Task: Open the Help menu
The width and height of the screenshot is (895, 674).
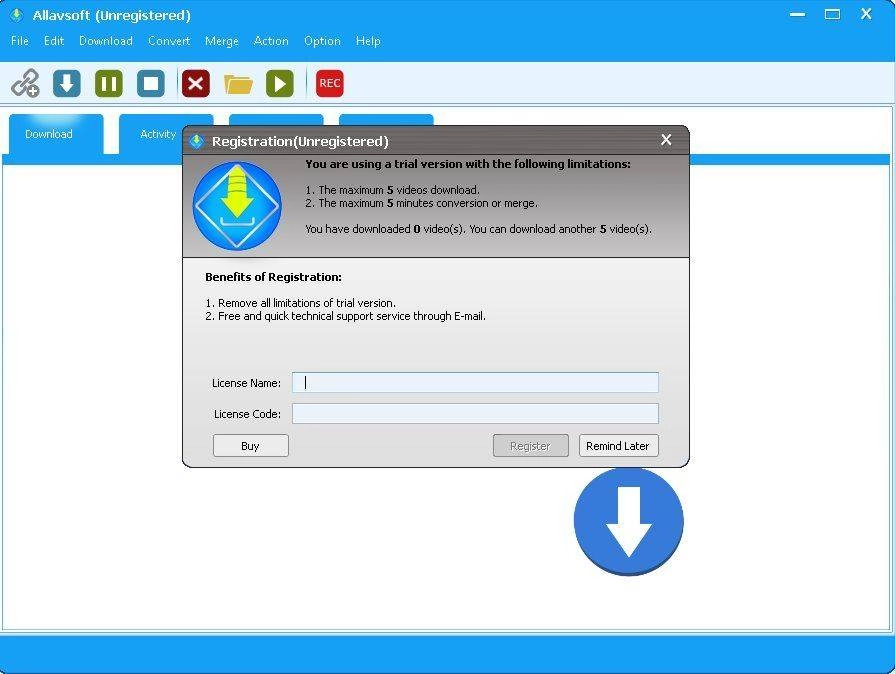Action: [x=368, y=41]
